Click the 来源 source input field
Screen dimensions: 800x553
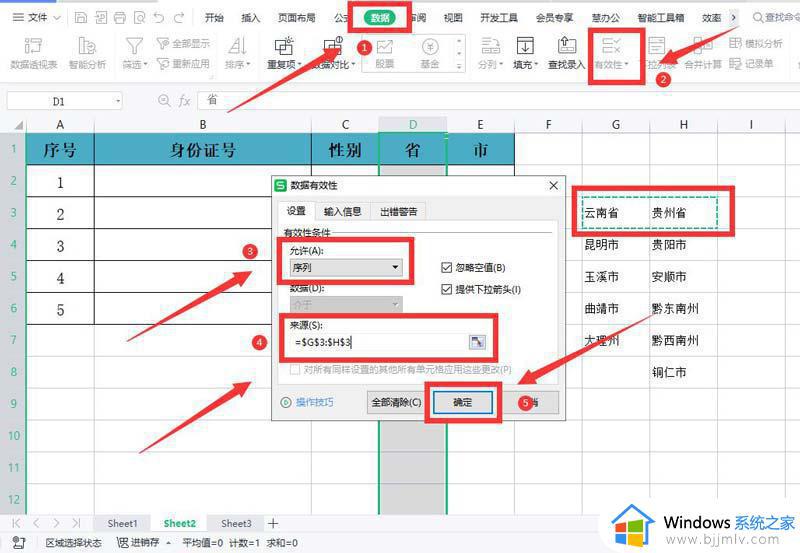coord(379,342)
